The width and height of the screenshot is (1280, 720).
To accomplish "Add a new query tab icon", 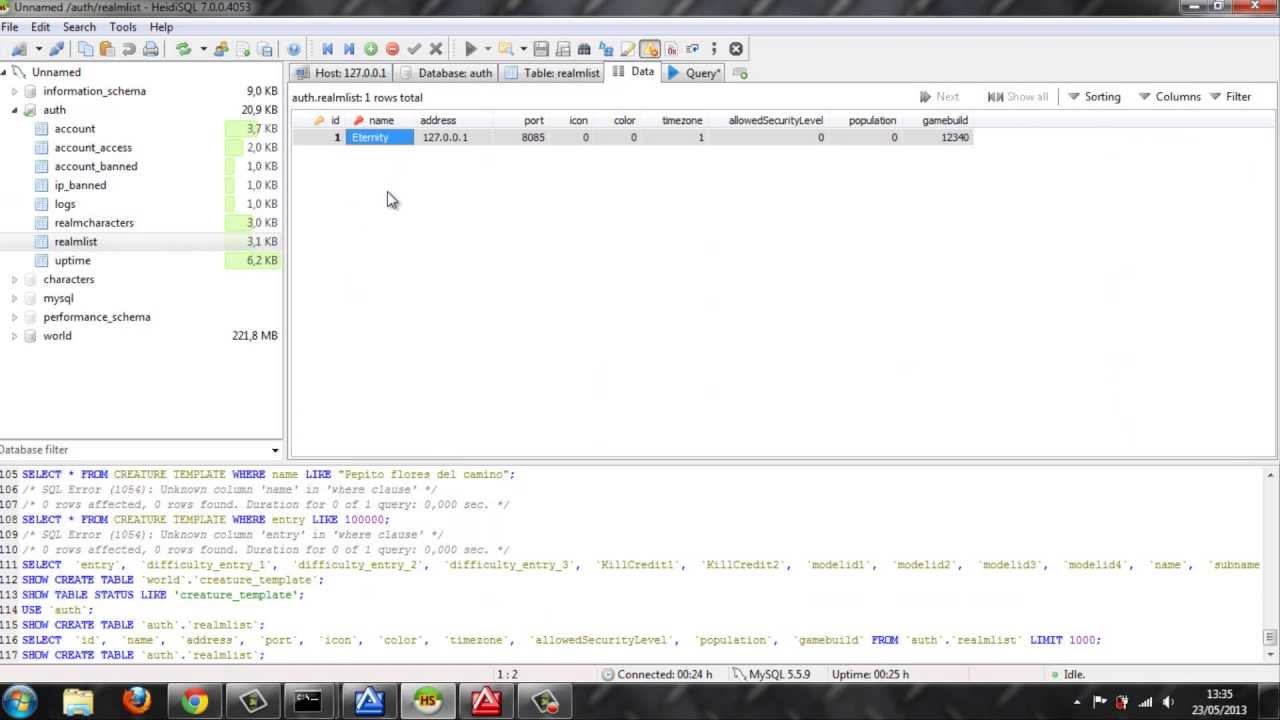I will pos(740,73).
